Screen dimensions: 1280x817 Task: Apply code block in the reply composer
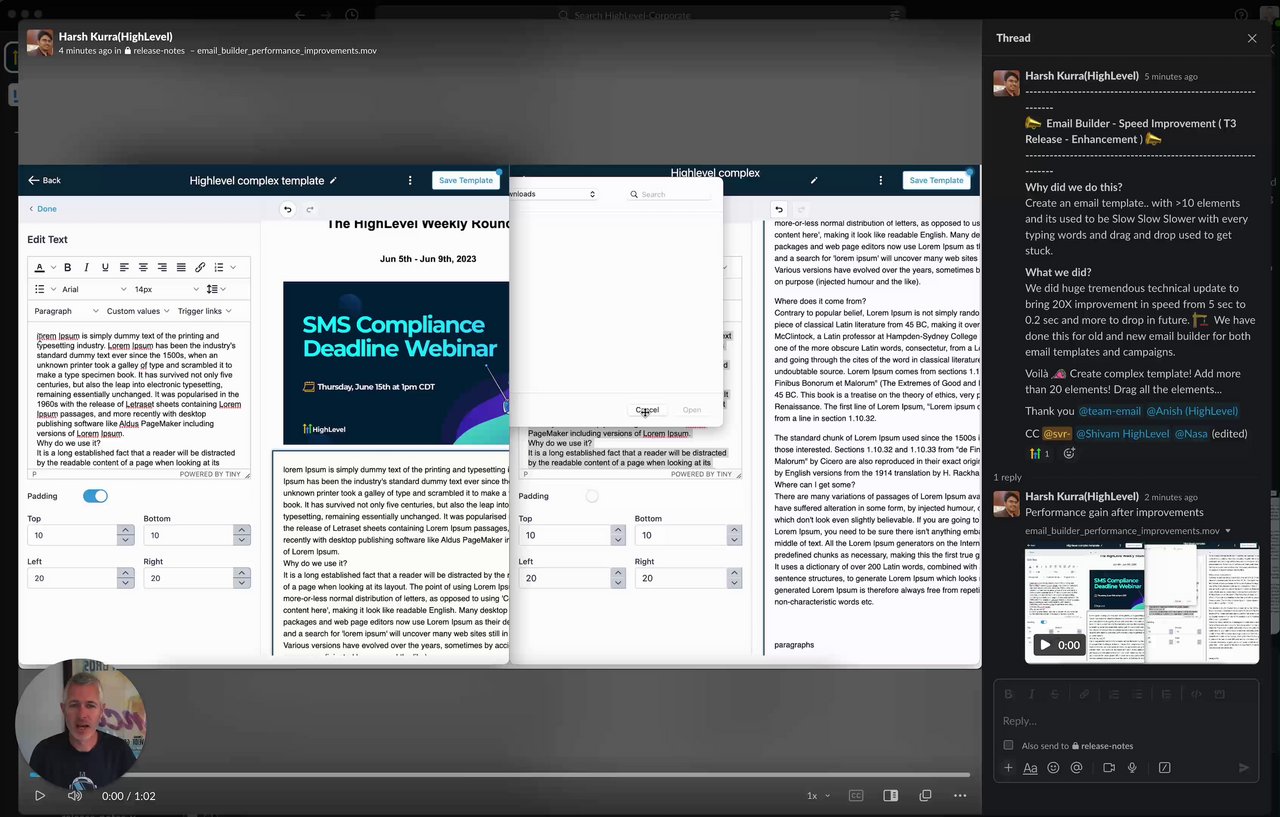coord(1219,694)
